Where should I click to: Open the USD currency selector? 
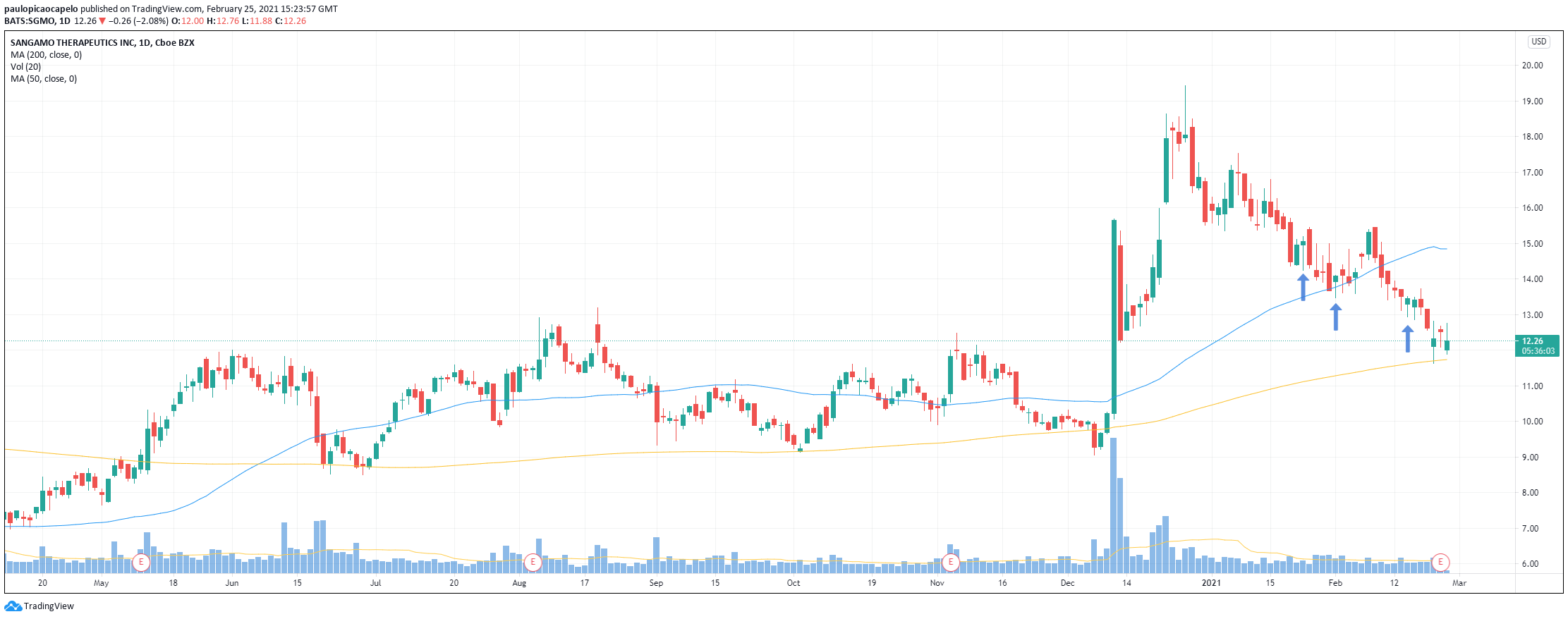coord(1538,42)
